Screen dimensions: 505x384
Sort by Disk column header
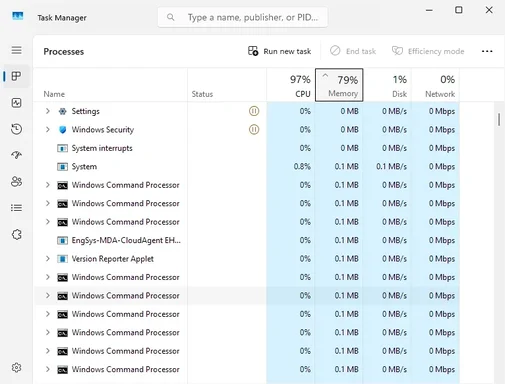[x=387, y=85]
